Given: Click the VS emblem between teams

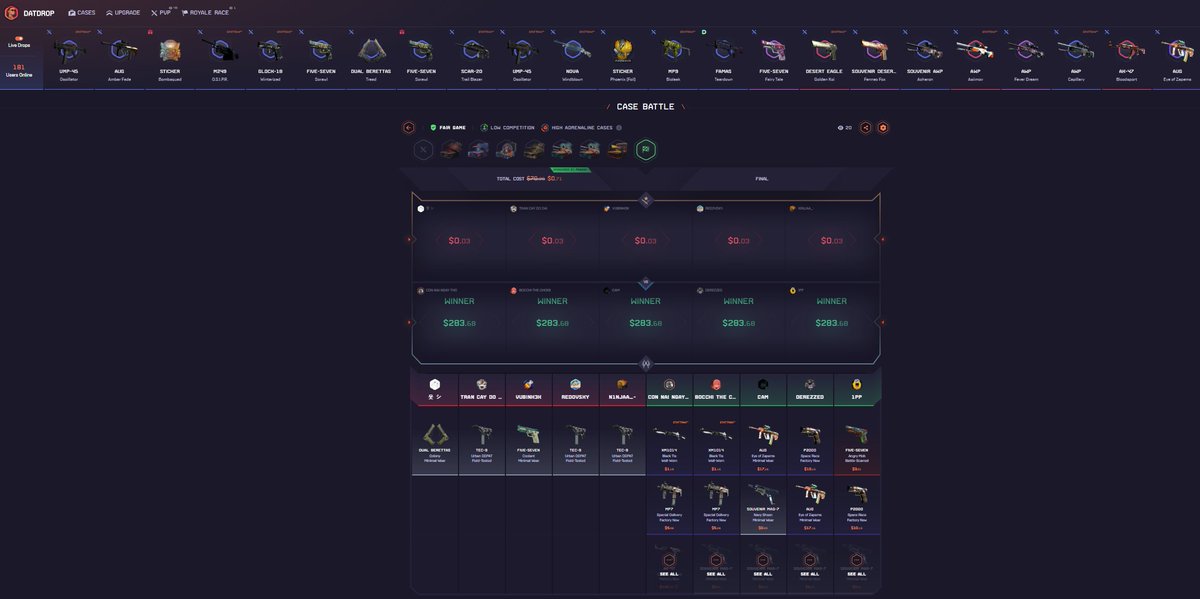Looking at the screenshot, I should [646, 282].
